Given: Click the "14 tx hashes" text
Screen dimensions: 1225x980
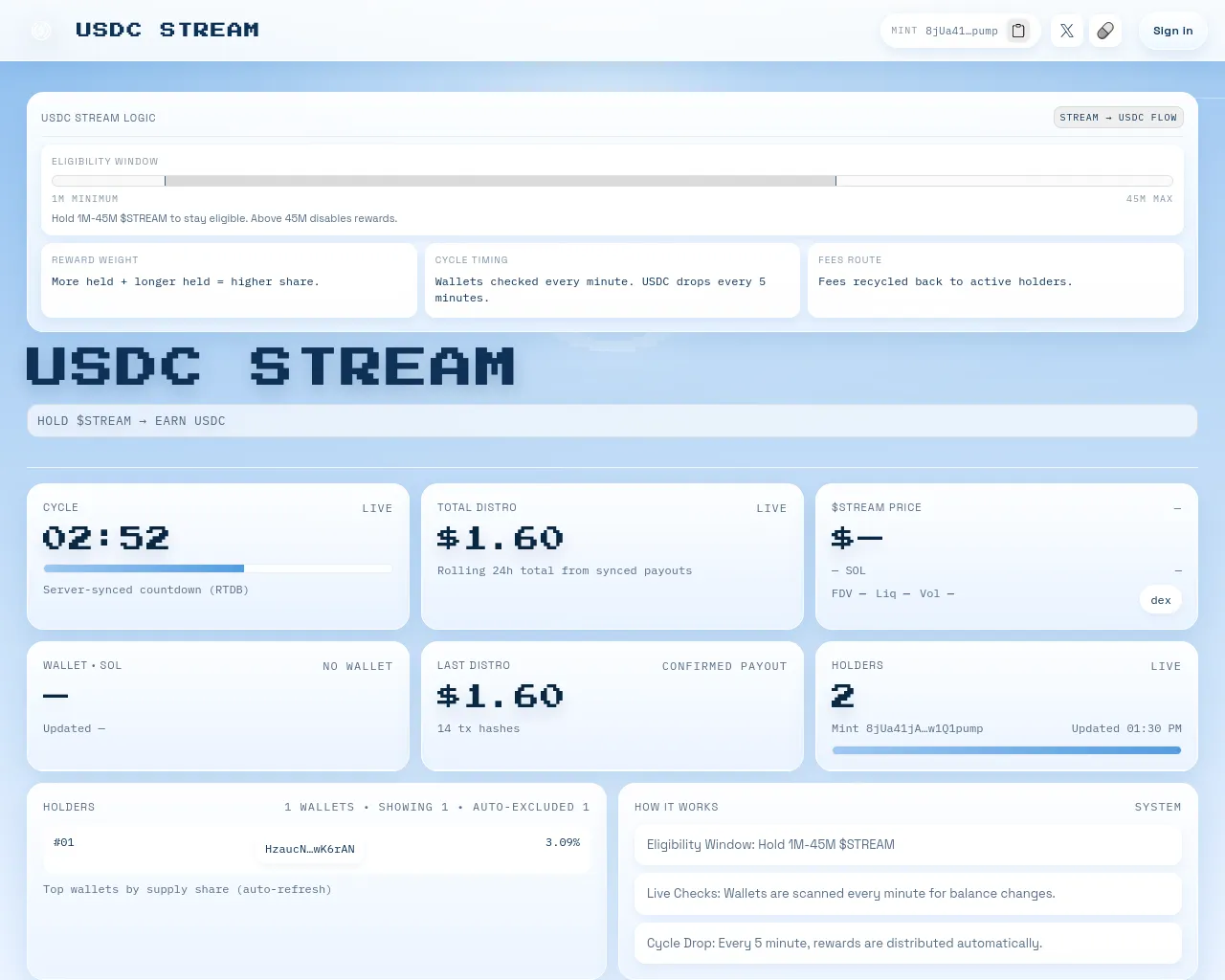Looking at the screenshot, I should pyautogui.click(x=479, y=728).
